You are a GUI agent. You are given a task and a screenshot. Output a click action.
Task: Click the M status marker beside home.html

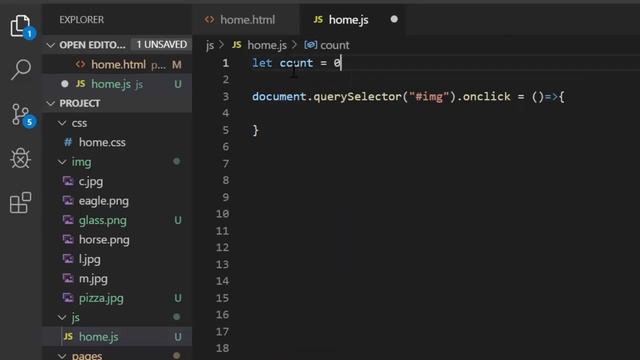(177, 64)
